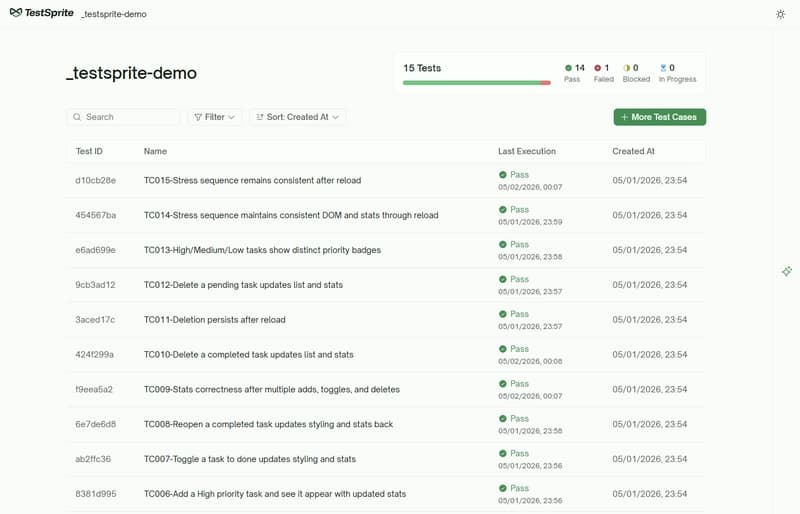
Task: Open TC014-Stress sequence maintains consistent DOM test
Action: (x=291, y=215)
